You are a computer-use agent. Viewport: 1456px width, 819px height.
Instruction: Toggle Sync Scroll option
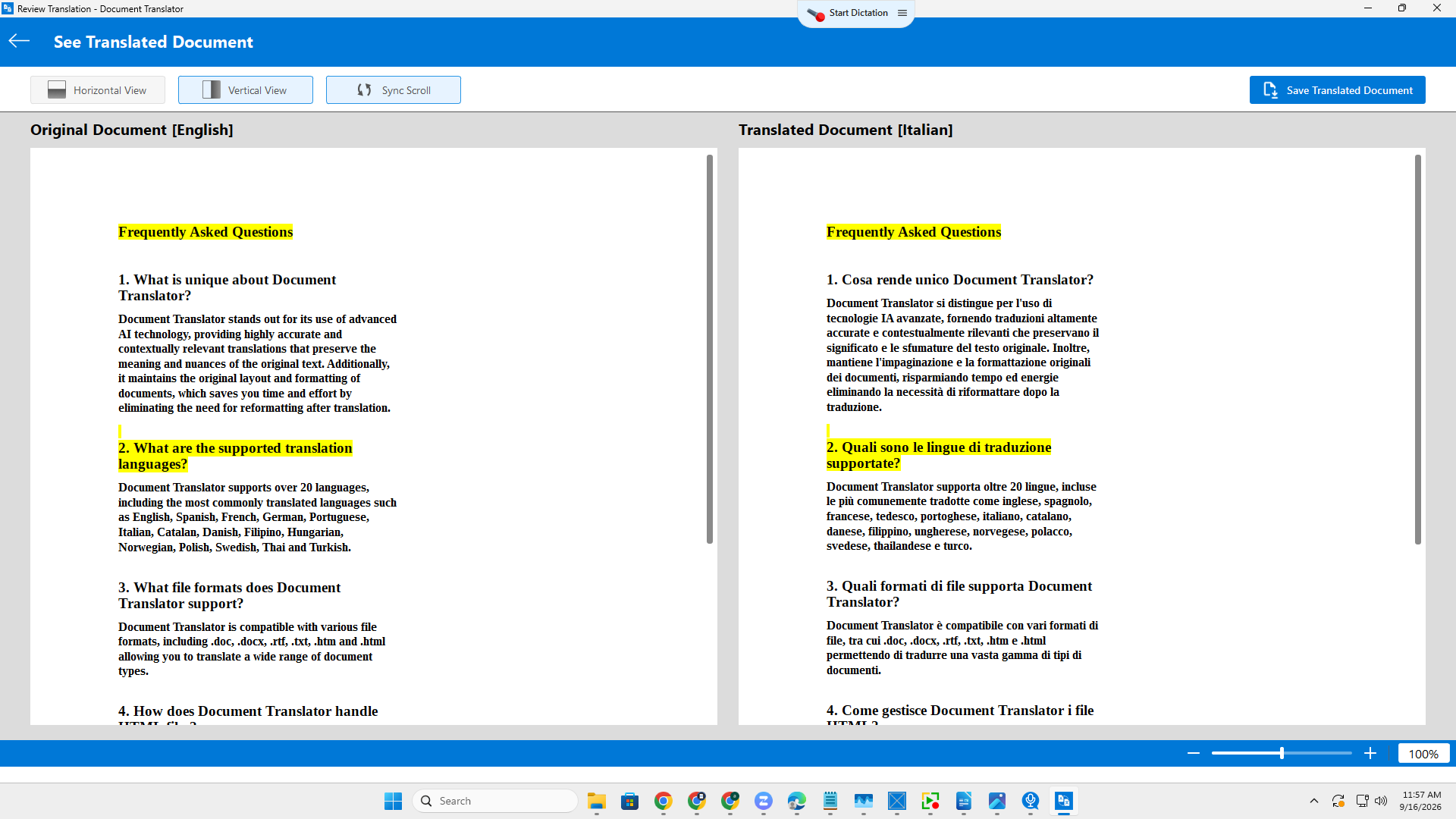(394, 90)
